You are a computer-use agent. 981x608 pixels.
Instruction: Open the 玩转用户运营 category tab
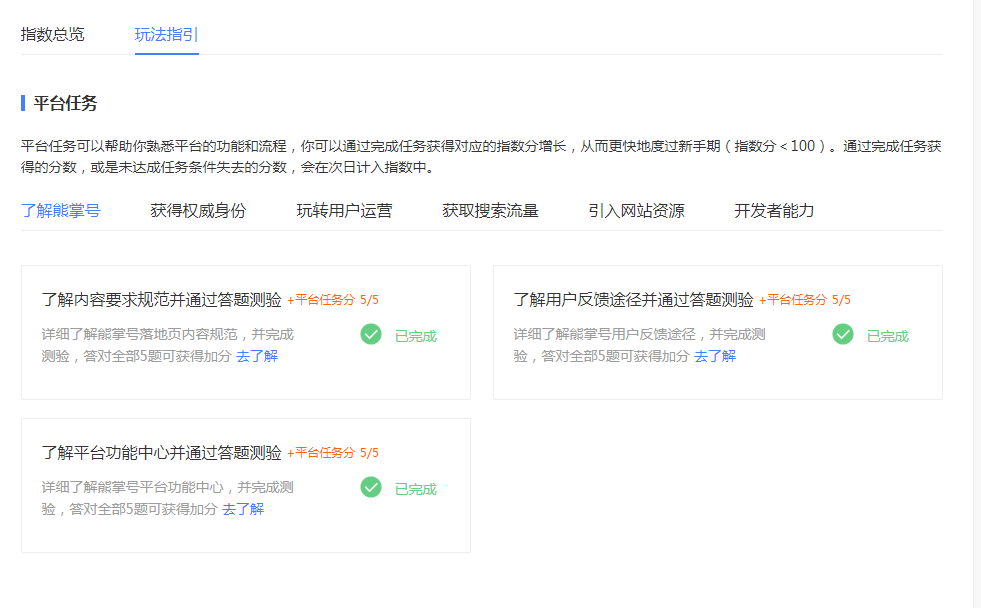coord(344,210)
